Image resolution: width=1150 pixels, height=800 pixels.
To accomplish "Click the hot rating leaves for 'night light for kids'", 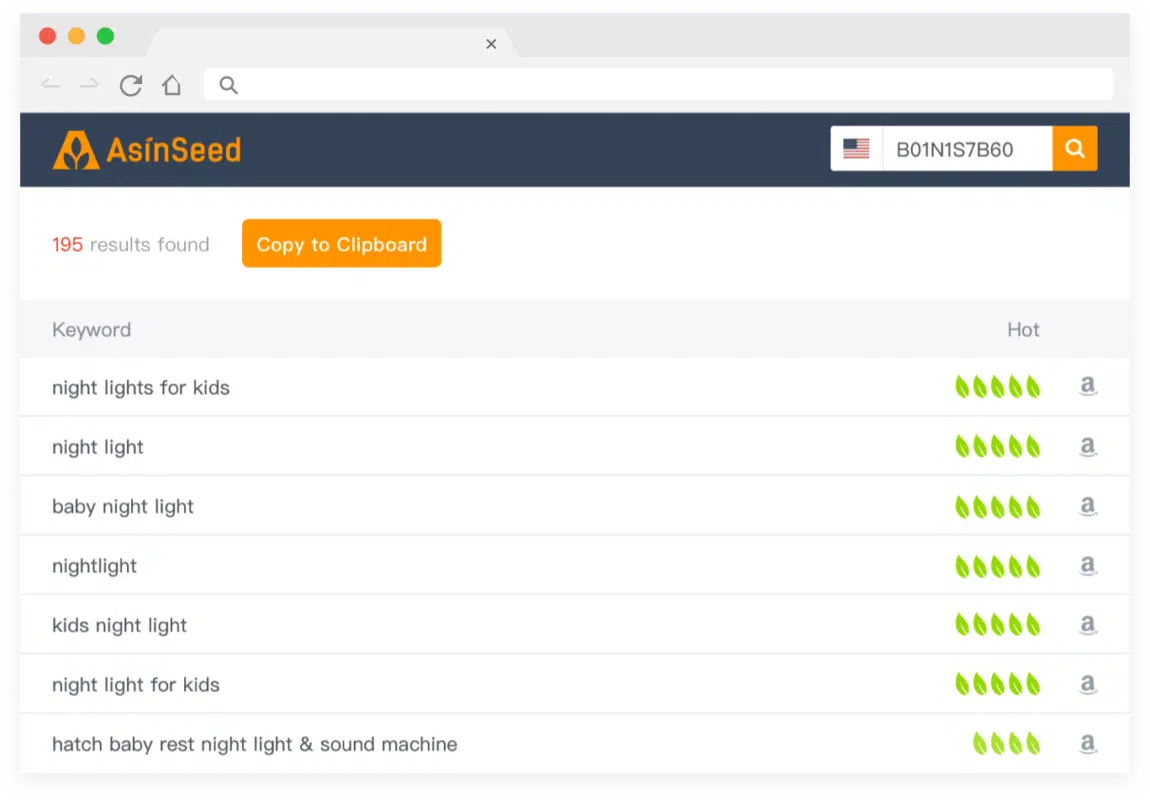I will pyautogui.click(x=997, y=683).
